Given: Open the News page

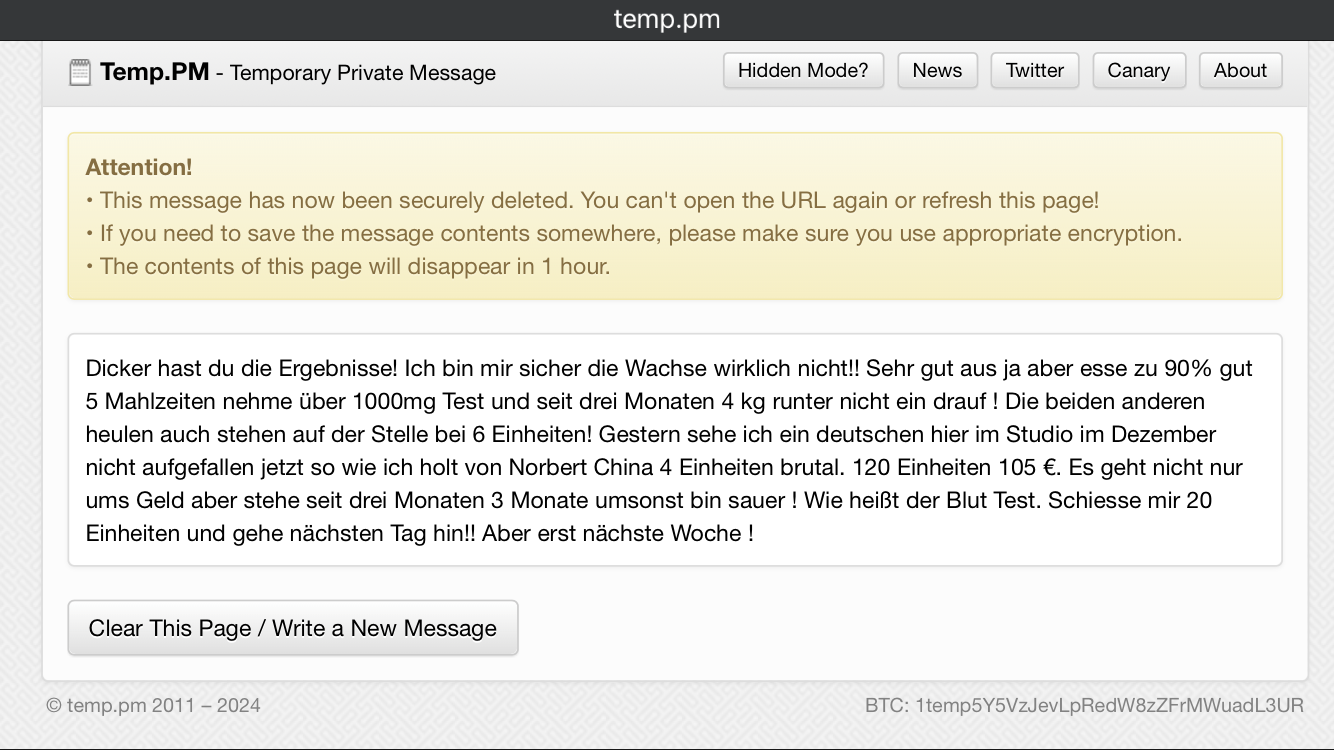Looking at the screenshot, I should click(937, 71).
